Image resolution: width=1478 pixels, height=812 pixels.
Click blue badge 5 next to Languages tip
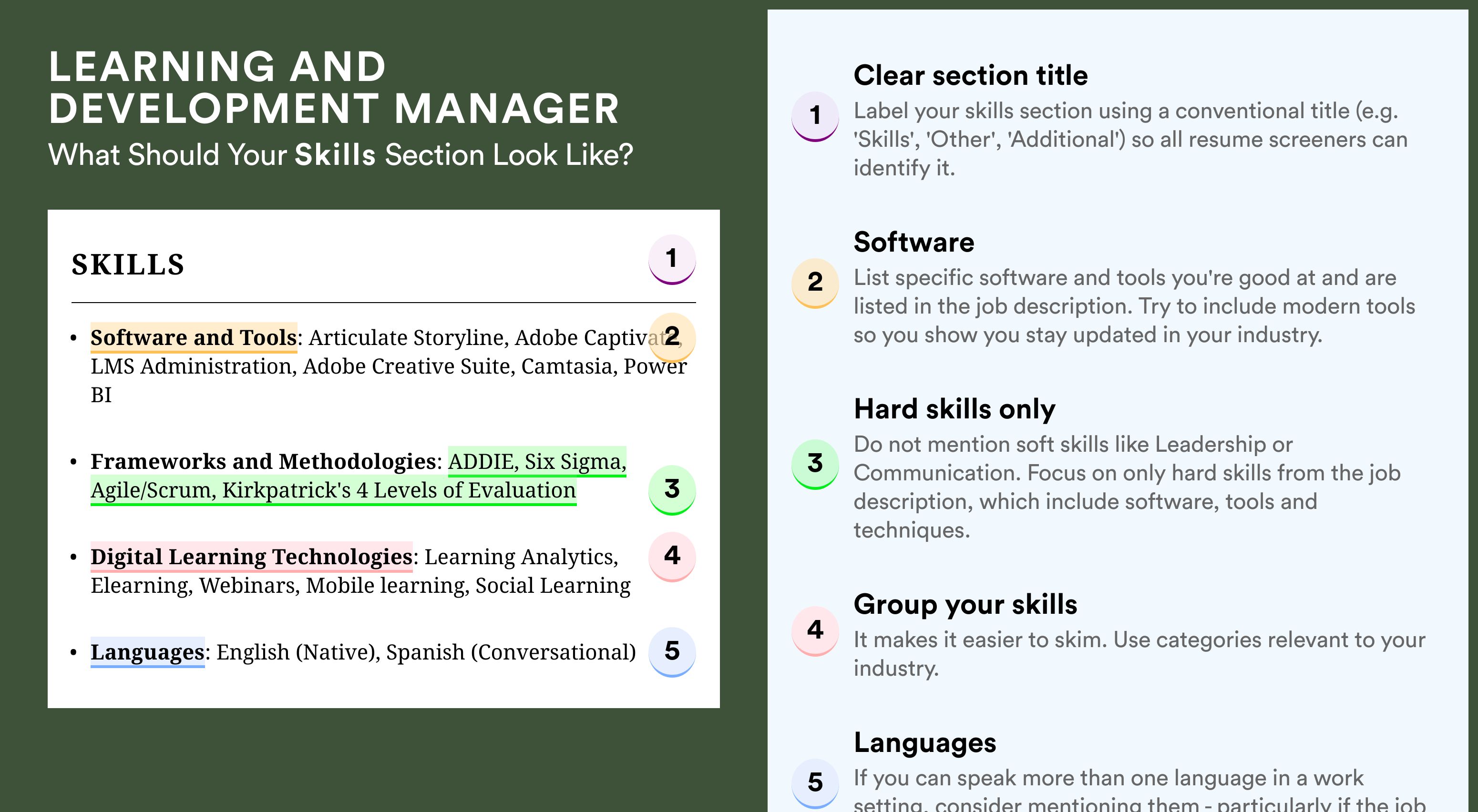click(815, 783)
